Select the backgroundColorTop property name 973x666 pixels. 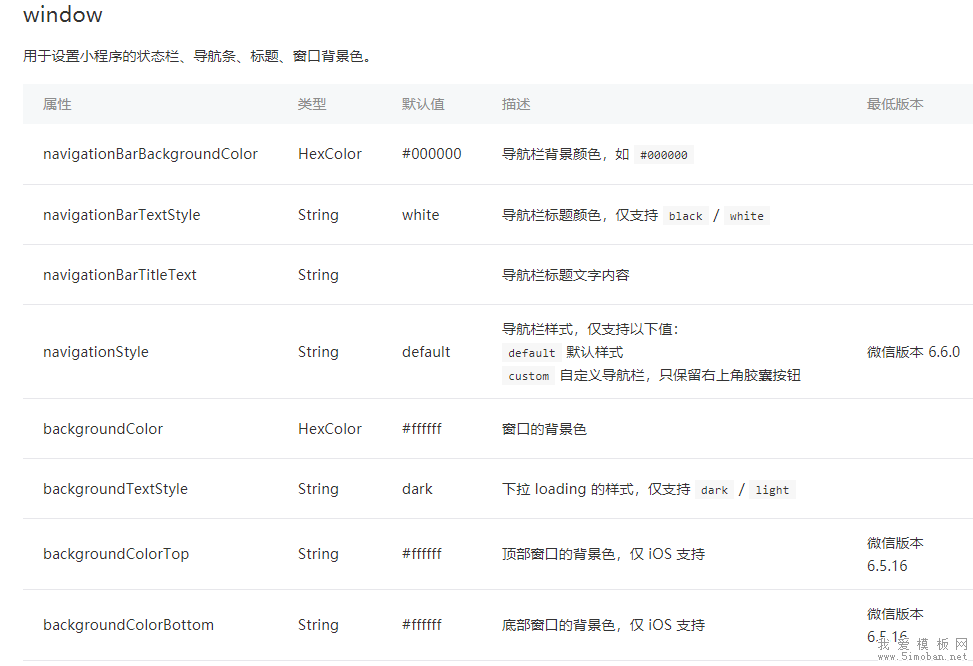coord(116,554)
